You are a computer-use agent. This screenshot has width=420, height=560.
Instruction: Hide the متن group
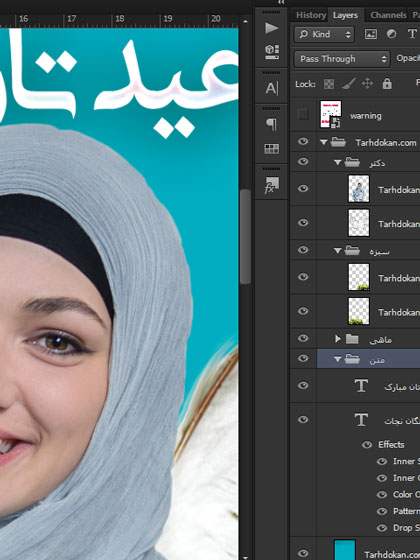point(303,358)
